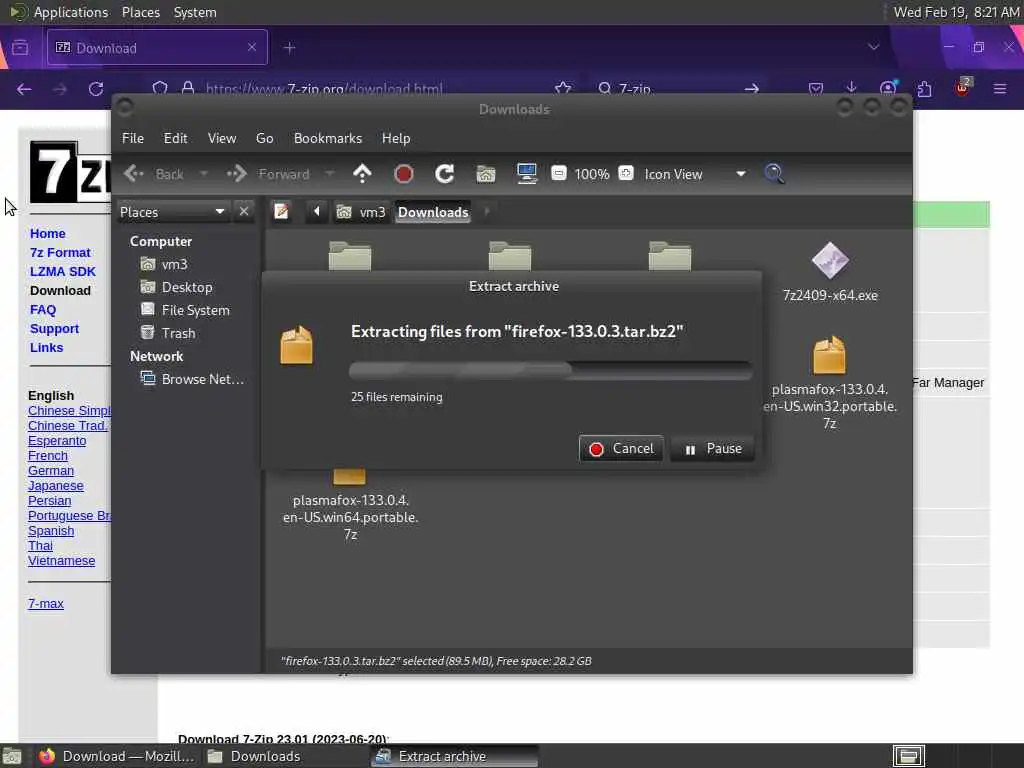Go back in Downloads file manager

coord(154,174)
